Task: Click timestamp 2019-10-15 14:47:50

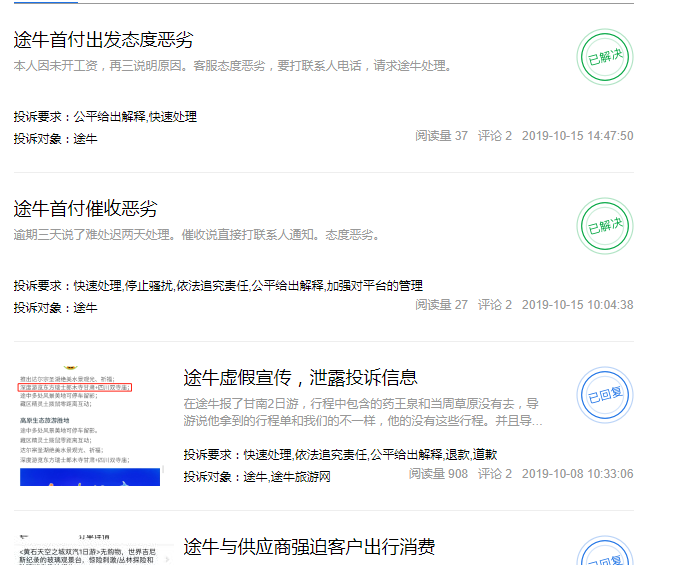Action: 577,136
